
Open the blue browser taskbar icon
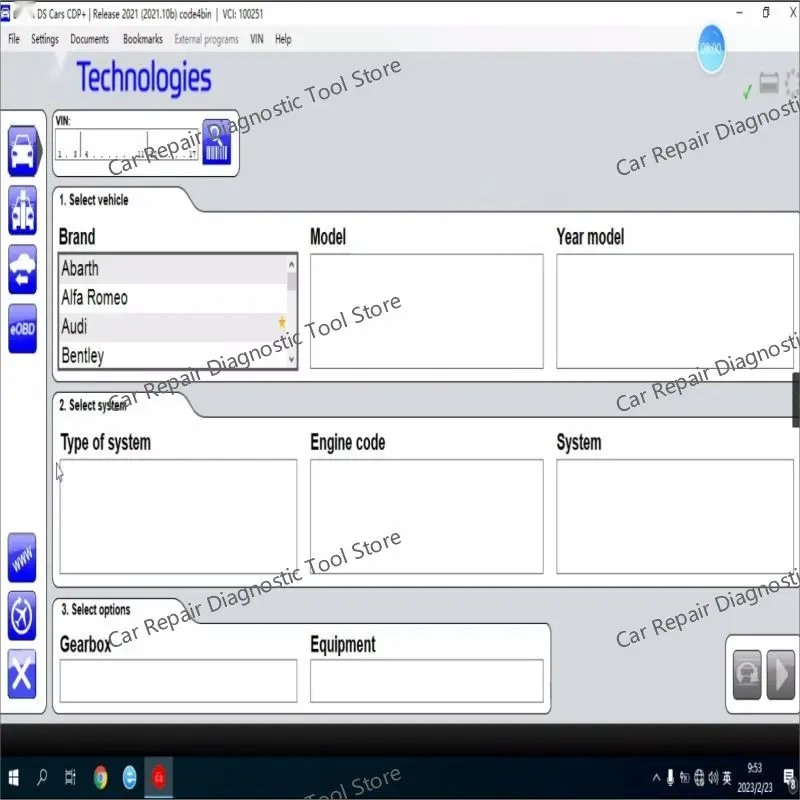(130, 778)
